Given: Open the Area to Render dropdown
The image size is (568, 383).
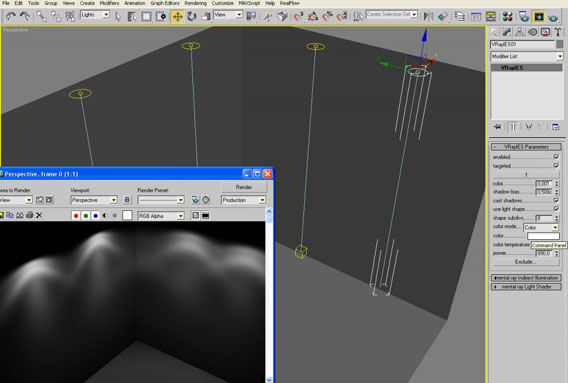Looking at the screenshot, I should coord(16,200).
